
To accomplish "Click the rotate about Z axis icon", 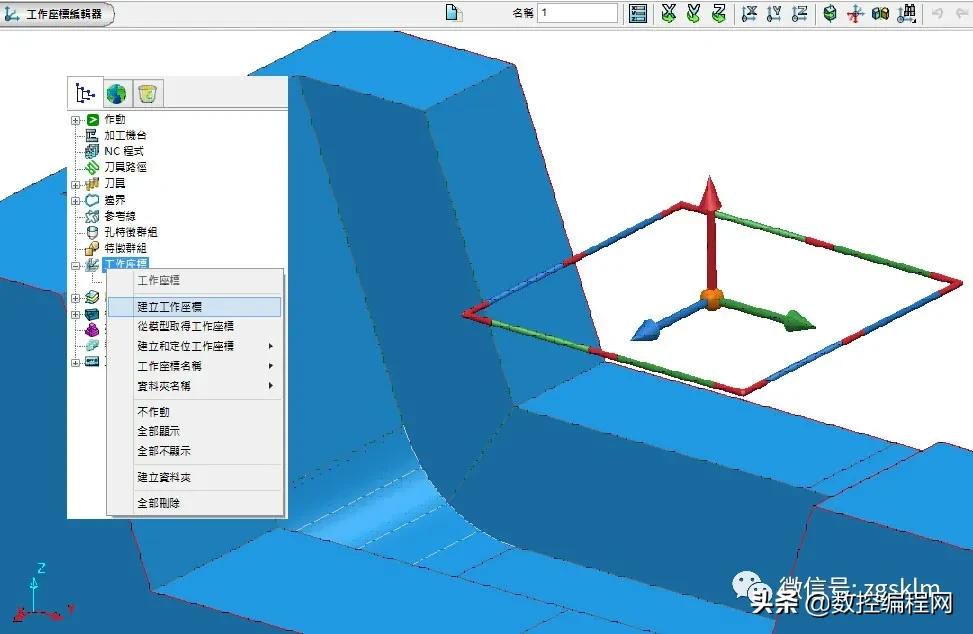I will coord(719,13).
